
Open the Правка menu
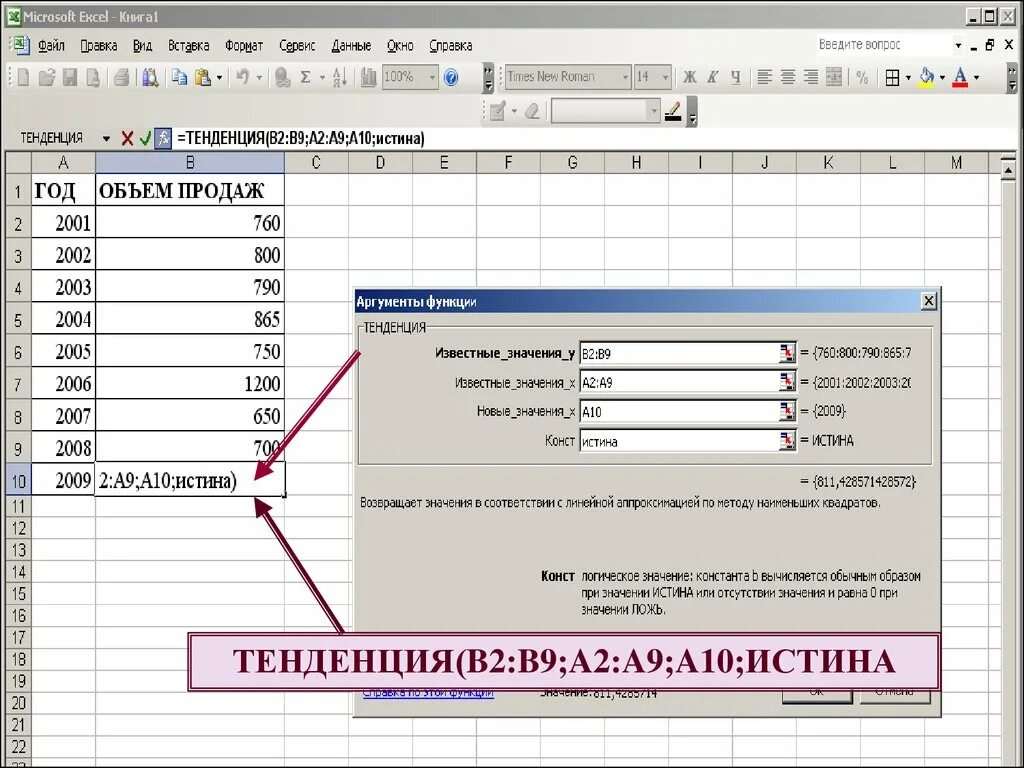click(x=99, y=46)
